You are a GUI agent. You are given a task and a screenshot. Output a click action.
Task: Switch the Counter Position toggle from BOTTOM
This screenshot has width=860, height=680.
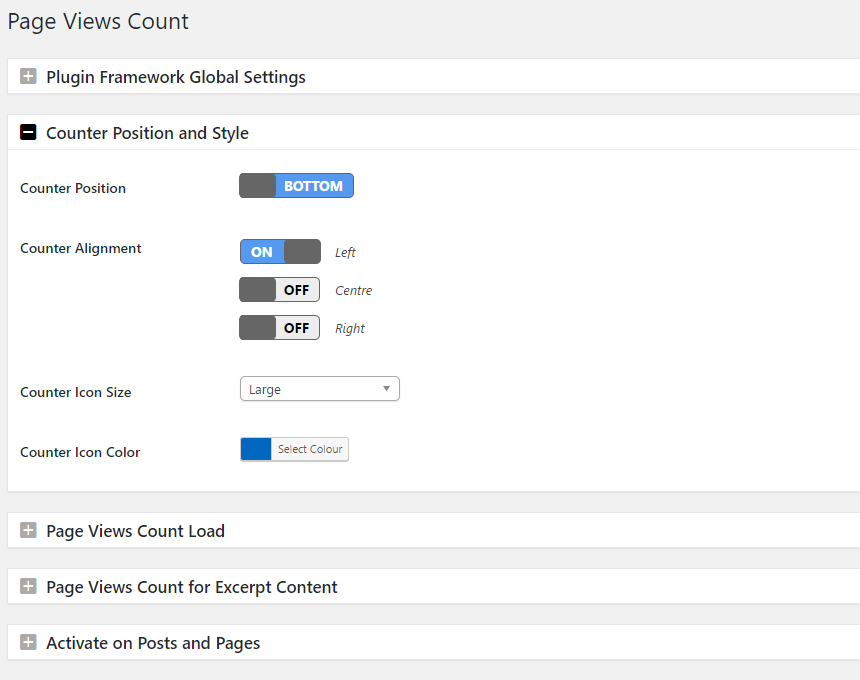pos(296,186)
